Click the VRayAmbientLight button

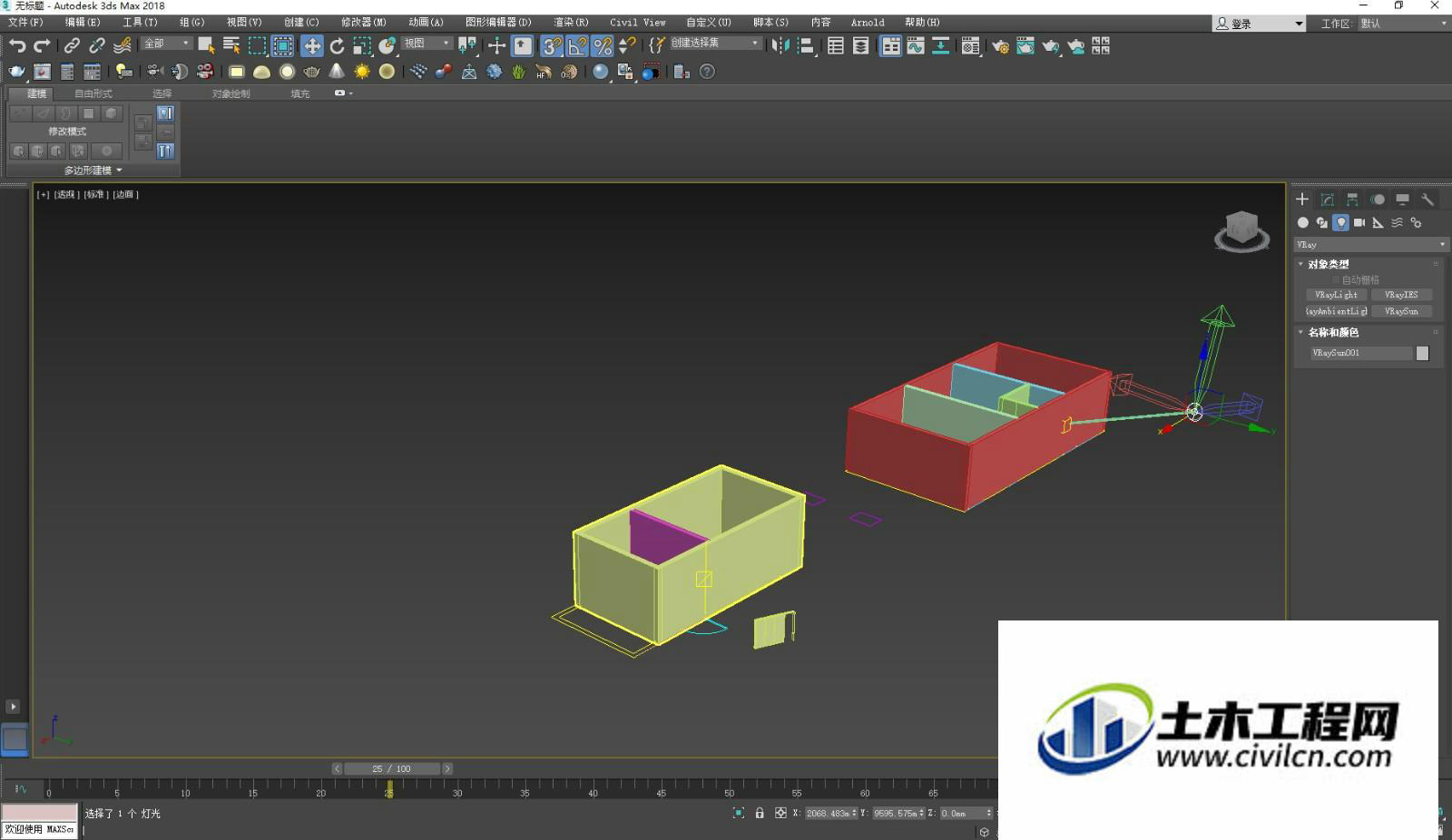click(x=1336, y=311)
